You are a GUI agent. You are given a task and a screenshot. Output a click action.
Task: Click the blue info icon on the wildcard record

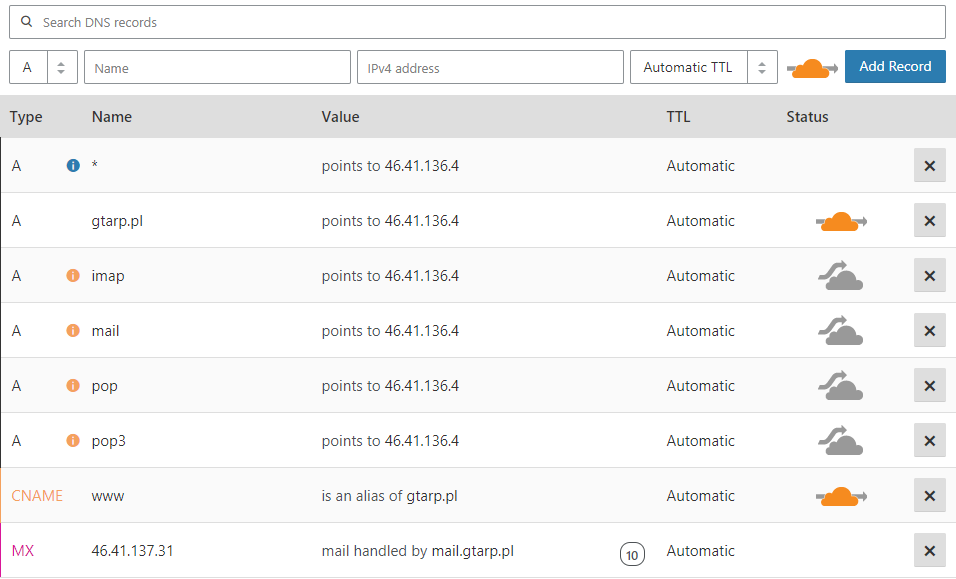tap(72, 166)
